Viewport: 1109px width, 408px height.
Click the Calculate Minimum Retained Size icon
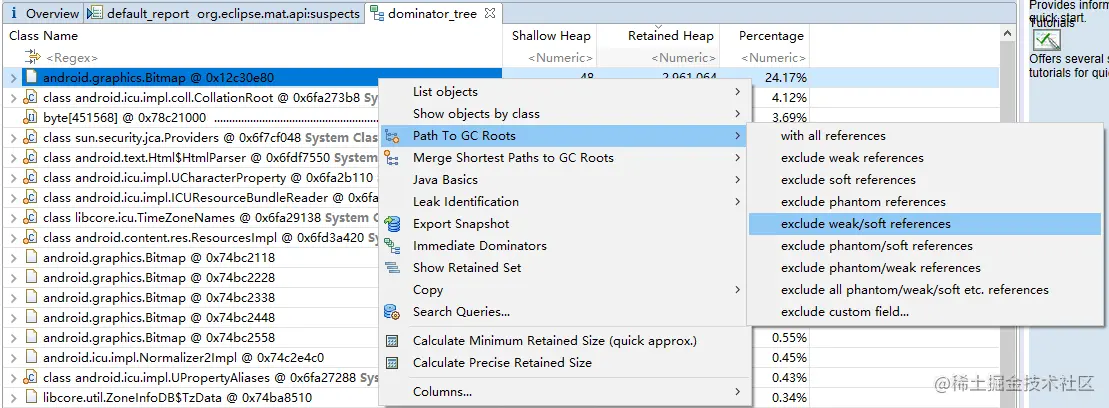[x=393, y=341]
